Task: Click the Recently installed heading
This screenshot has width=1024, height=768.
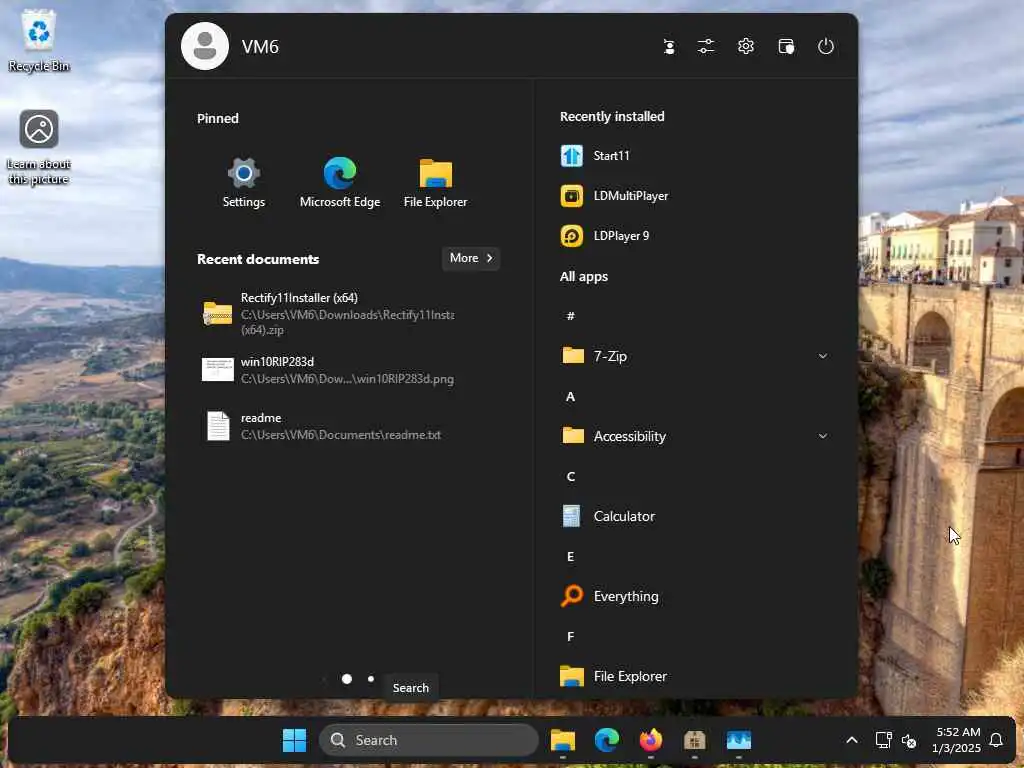Action: pos(612,116)
